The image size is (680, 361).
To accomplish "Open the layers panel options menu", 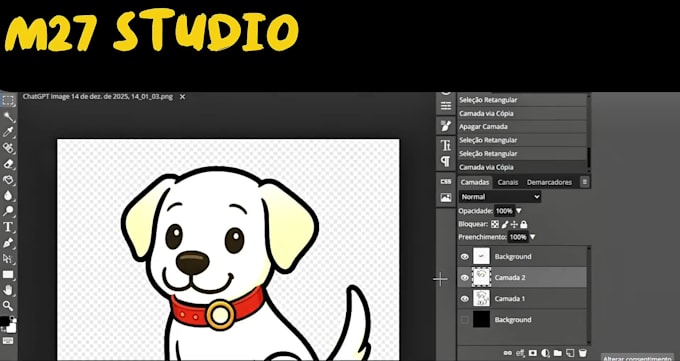I will coord(585,182).
